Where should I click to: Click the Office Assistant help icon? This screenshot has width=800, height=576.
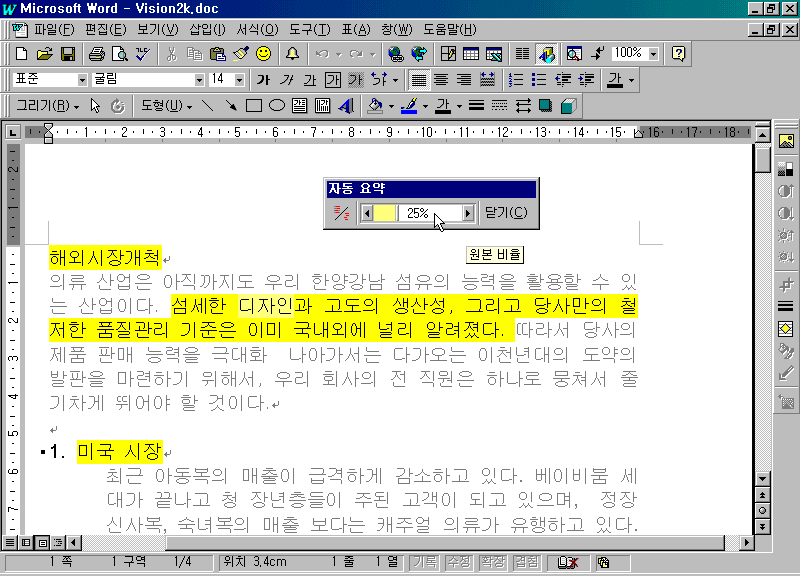coord(679,53)
